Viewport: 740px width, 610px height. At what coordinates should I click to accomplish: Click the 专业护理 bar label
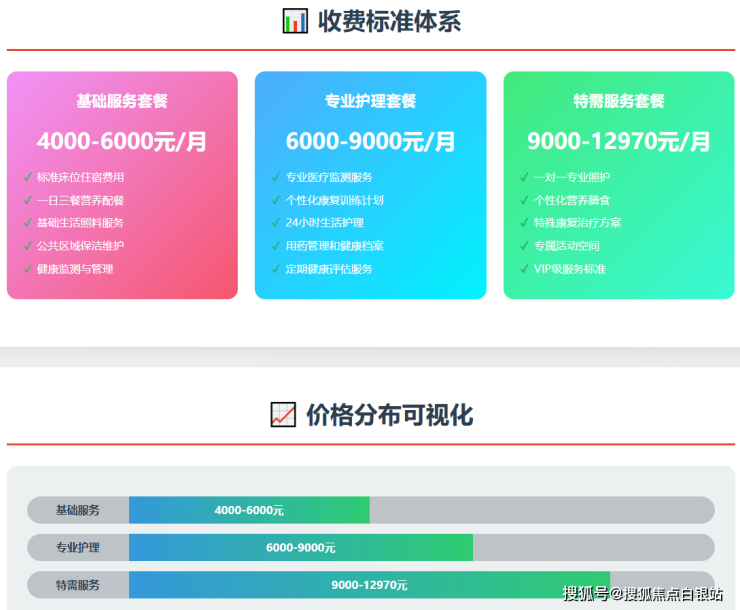coord(78,548)
